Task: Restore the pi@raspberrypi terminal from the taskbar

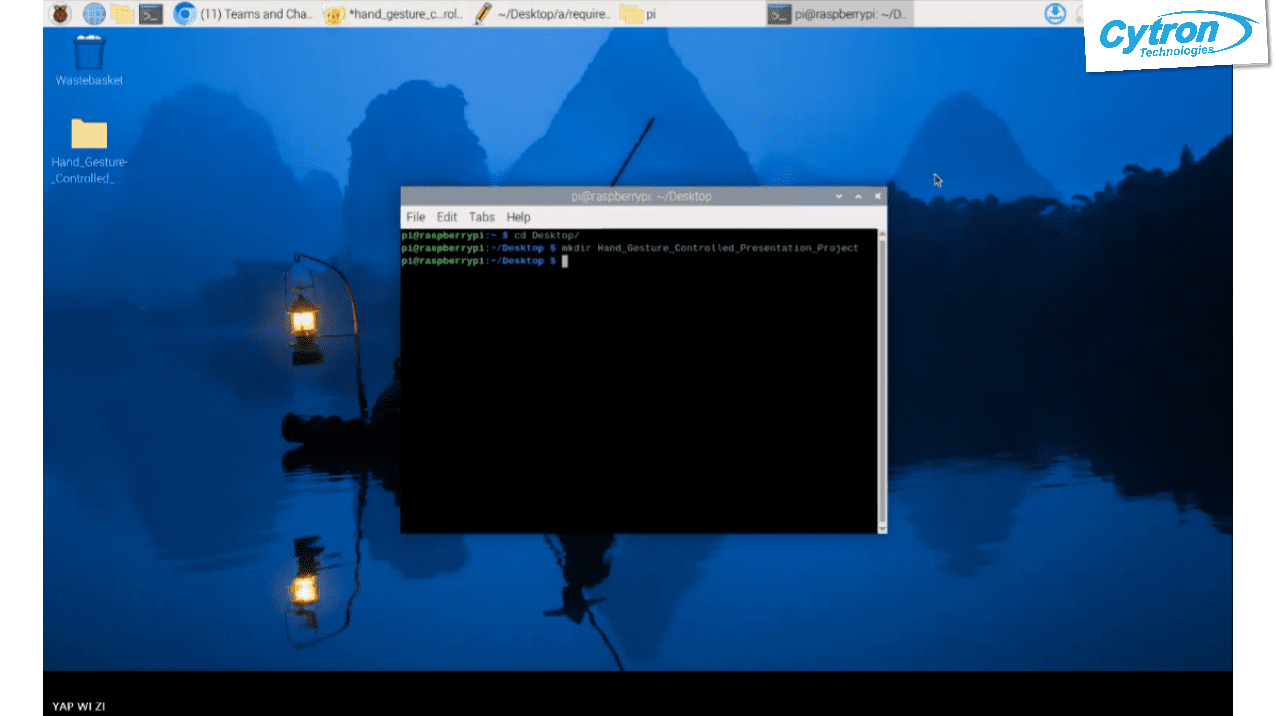Action: (840, 13)
